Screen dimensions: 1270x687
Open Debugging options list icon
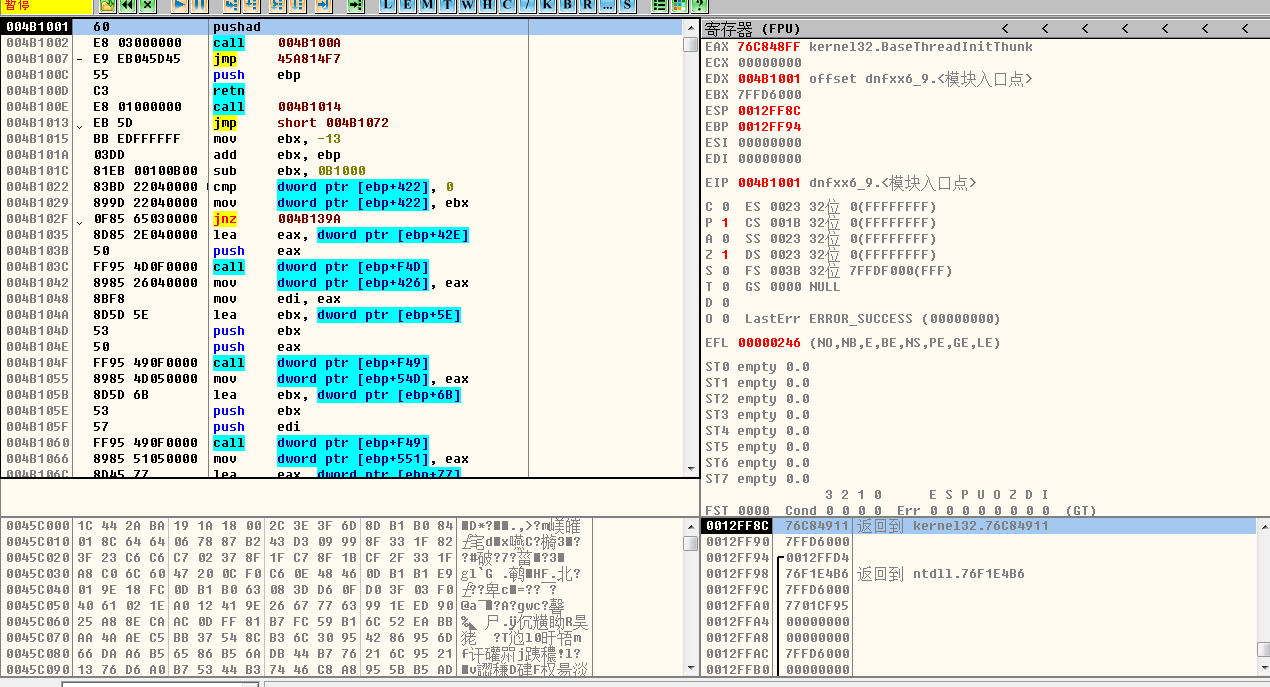[x=660, y=5]
